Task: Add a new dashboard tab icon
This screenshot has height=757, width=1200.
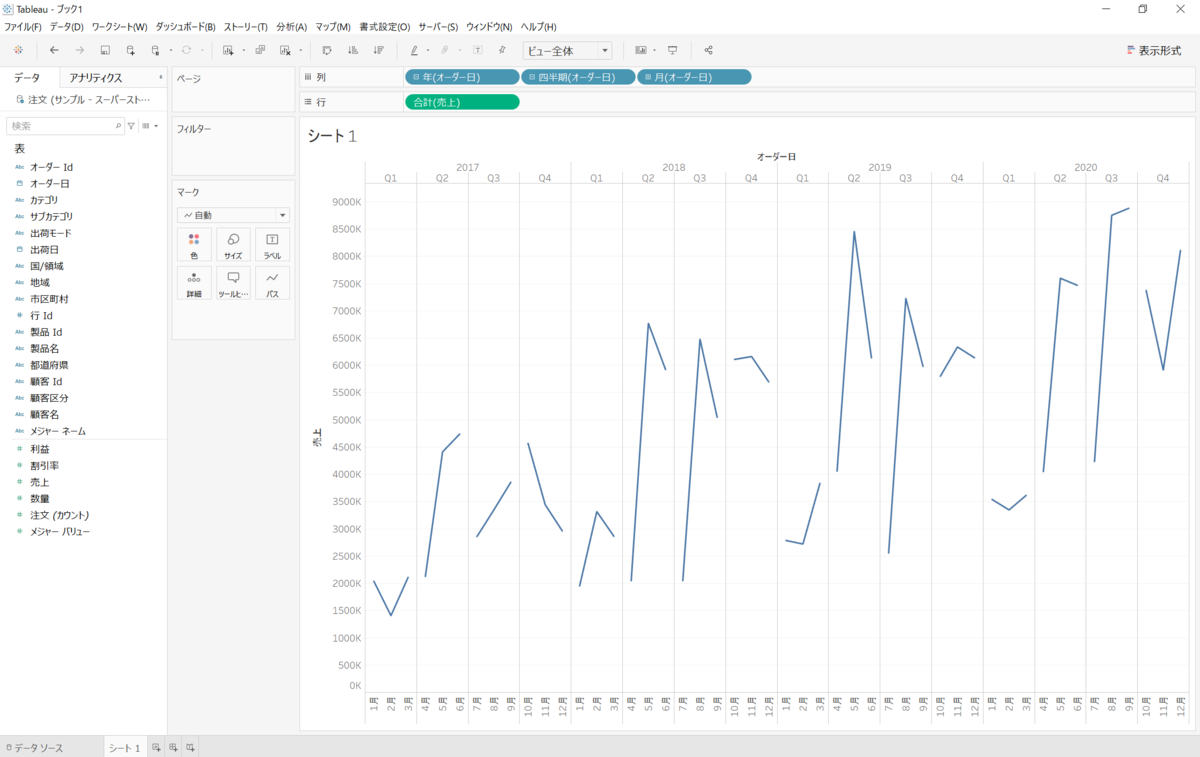Action: 173,747
